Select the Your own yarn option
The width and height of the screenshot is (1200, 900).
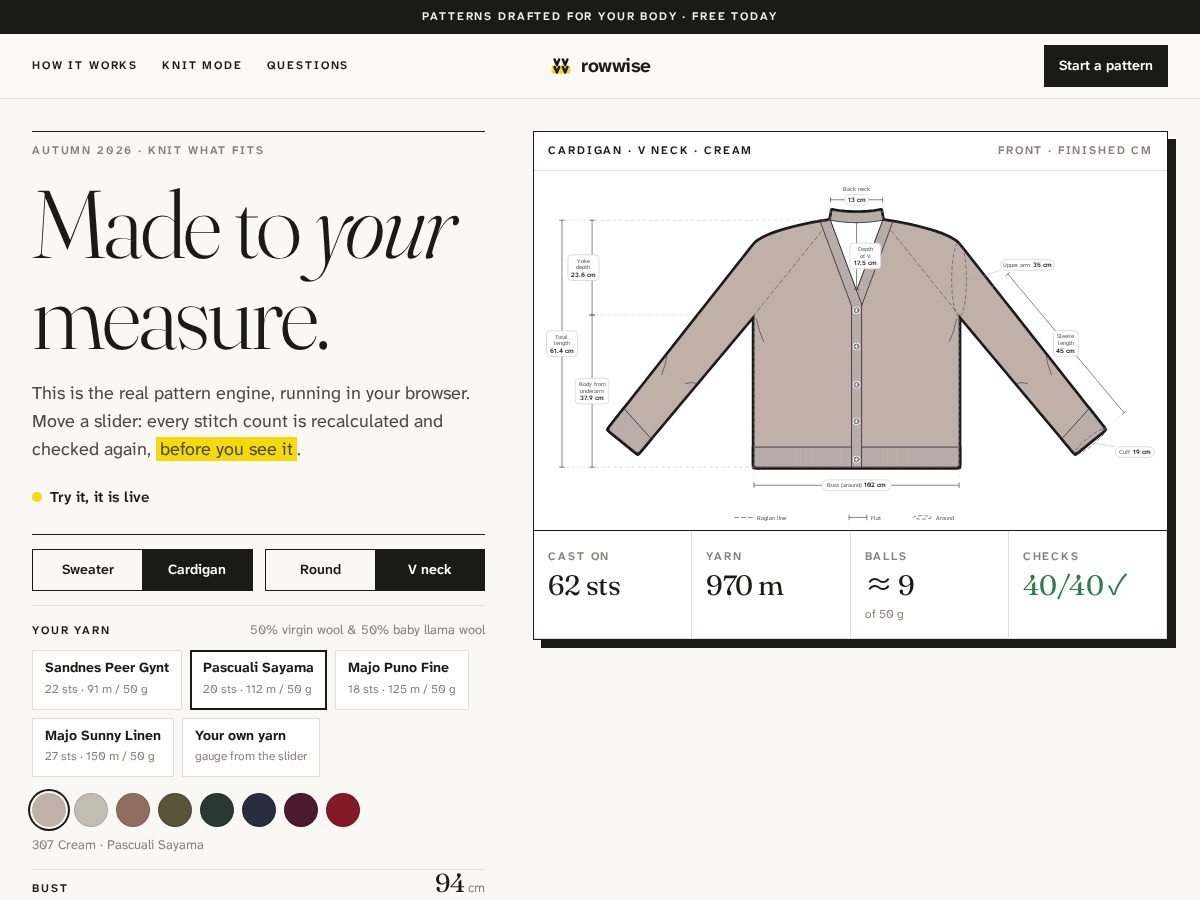coord(251,747)
